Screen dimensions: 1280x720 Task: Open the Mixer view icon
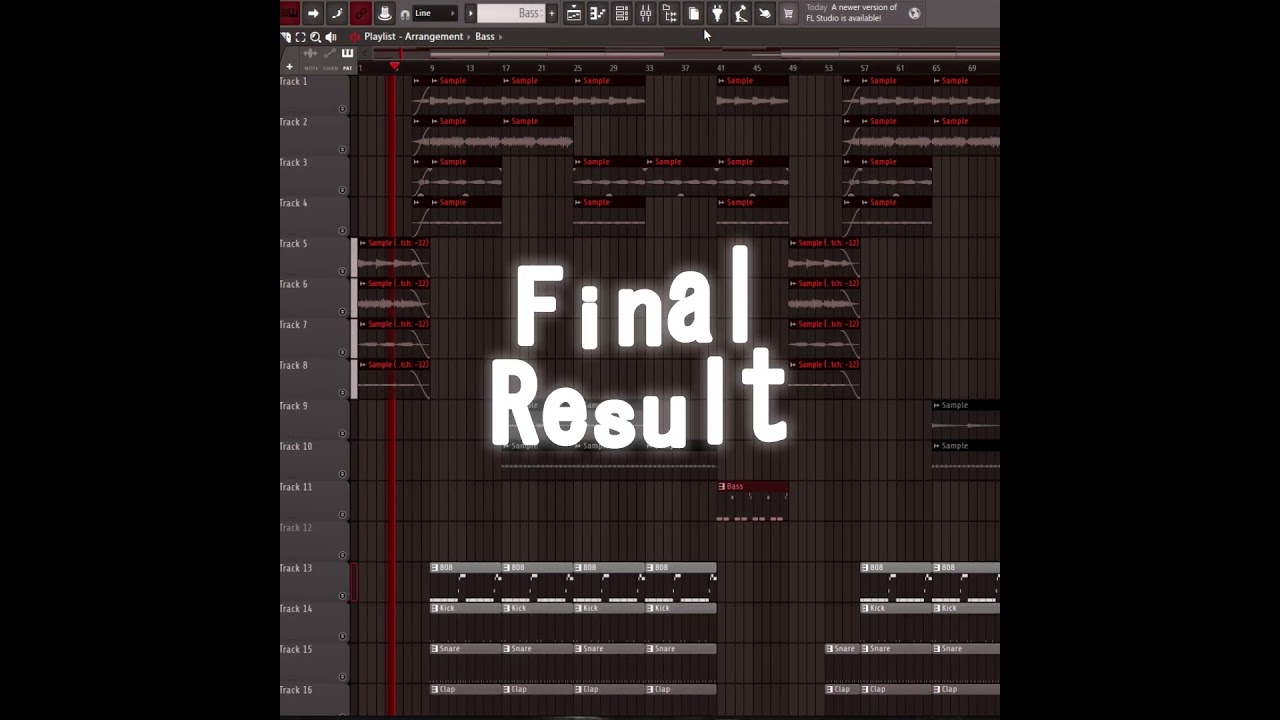point(646,13)
